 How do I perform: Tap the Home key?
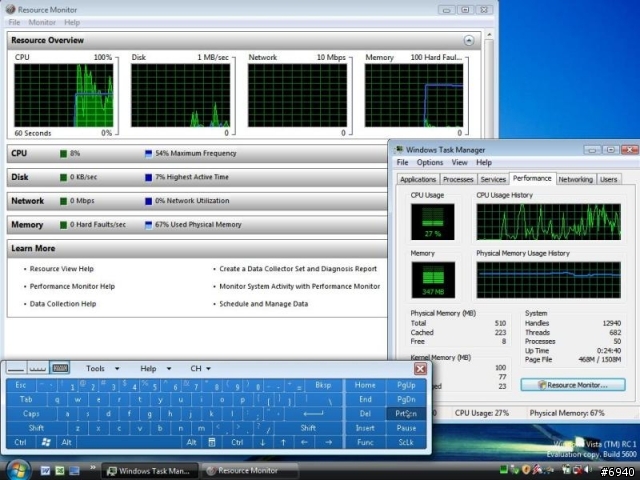click(x=365, y=385)
